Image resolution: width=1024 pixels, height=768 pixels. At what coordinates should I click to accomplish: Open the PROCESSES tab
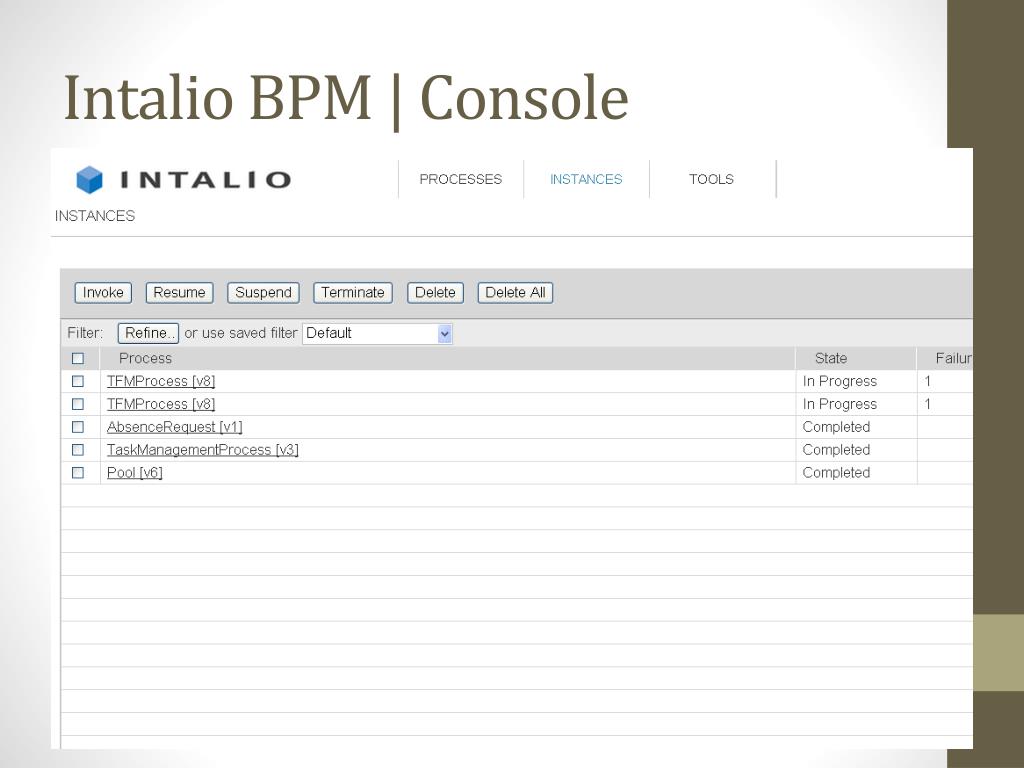[460, 179]
